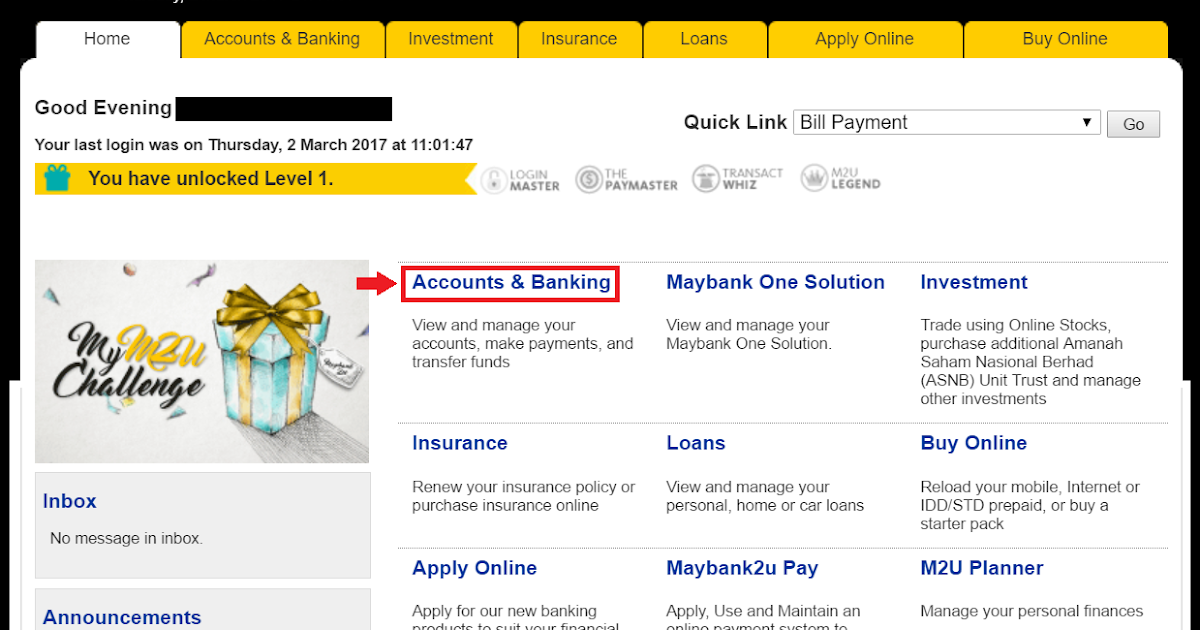
Task: Click the gift box level icon
Action: click(x=58, y=178)
